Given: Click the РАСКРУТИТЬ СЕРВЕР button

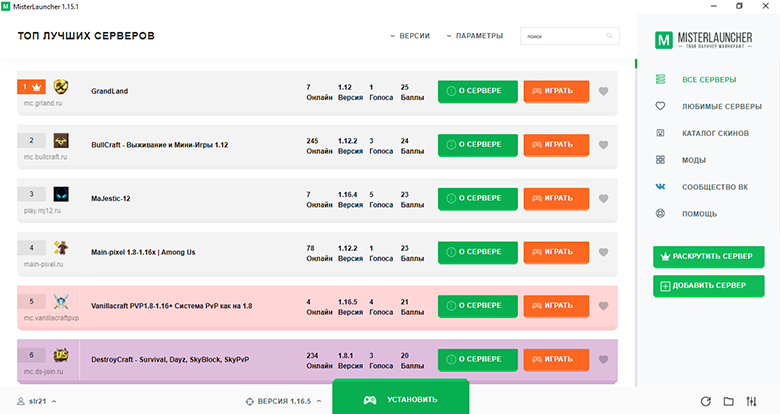Looking at the screenshot, I should pyautogui.click(x=708, y=257).
